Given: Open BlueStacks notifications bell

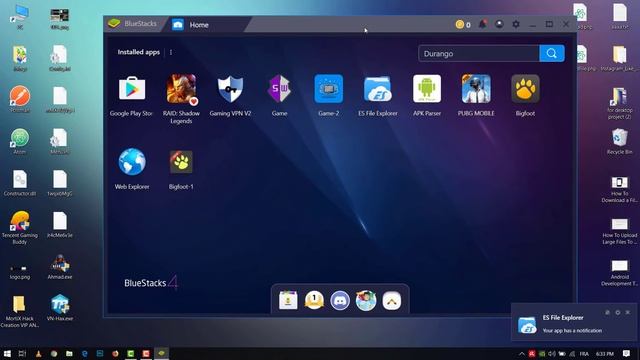Looking at the screenshot, I should [482, 24].
